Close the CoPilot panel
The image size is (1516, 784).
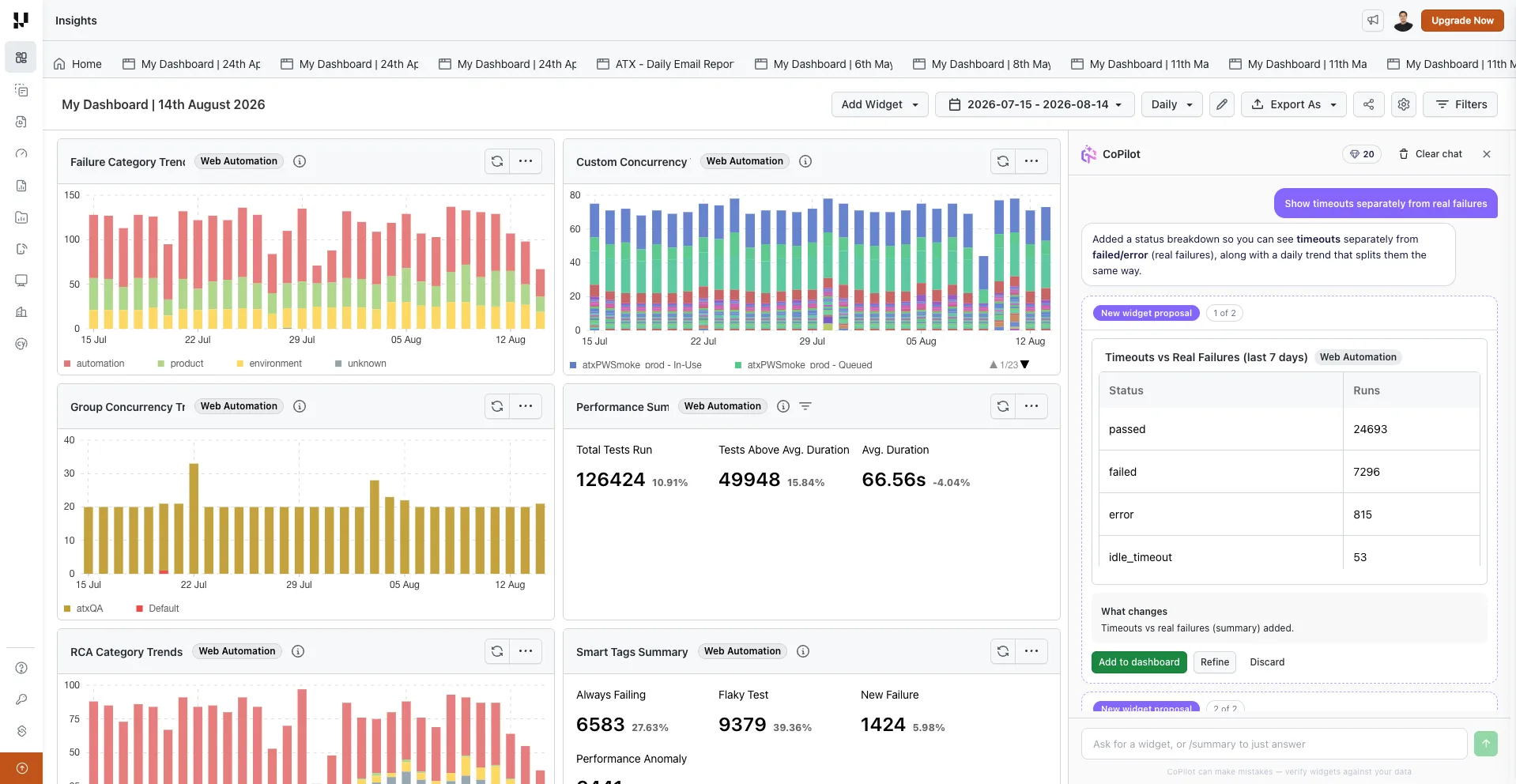(x=1487, y=154)
